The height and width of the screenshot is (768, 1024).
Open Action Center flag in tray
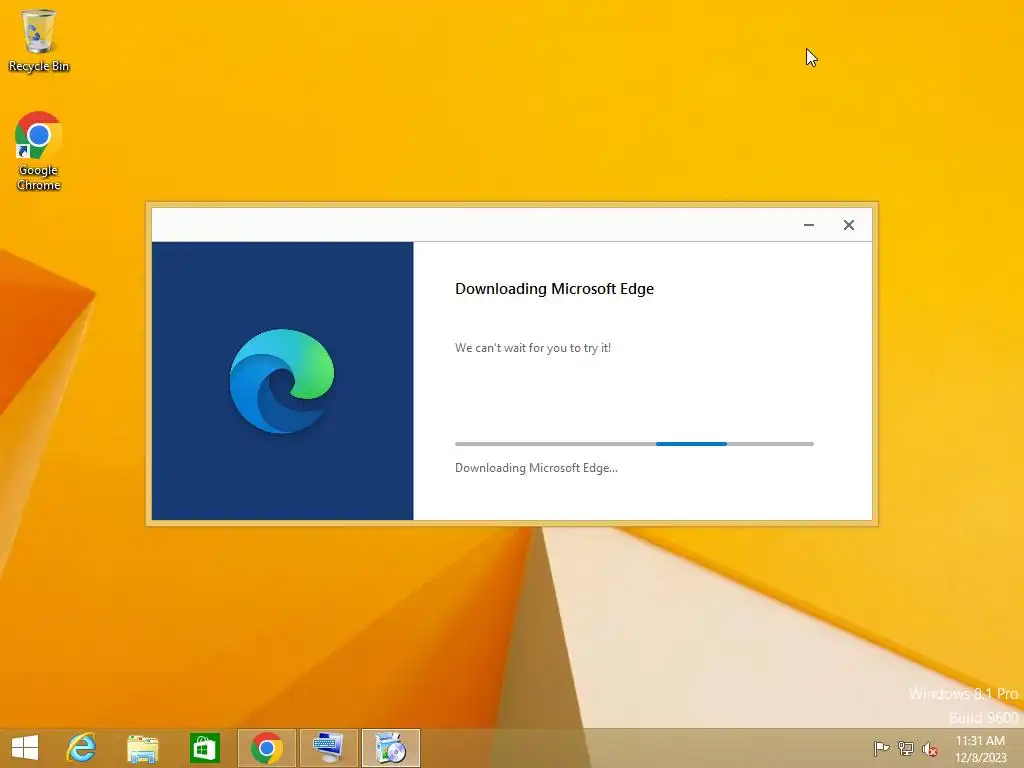coord(881,748)
